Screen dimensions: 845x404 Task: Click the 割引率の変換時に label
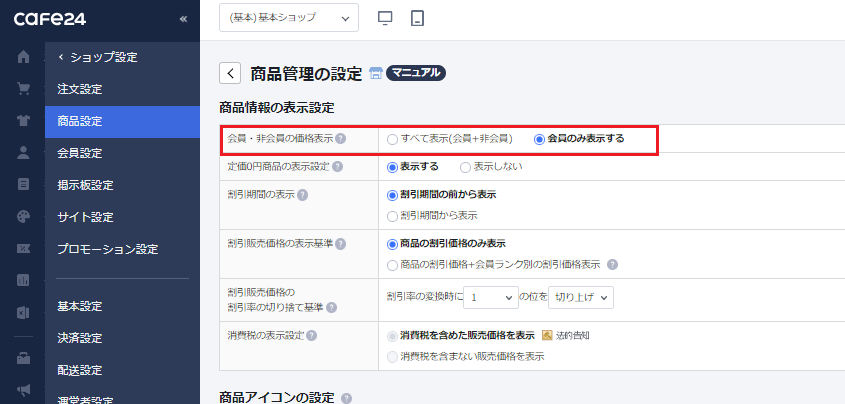424,297
